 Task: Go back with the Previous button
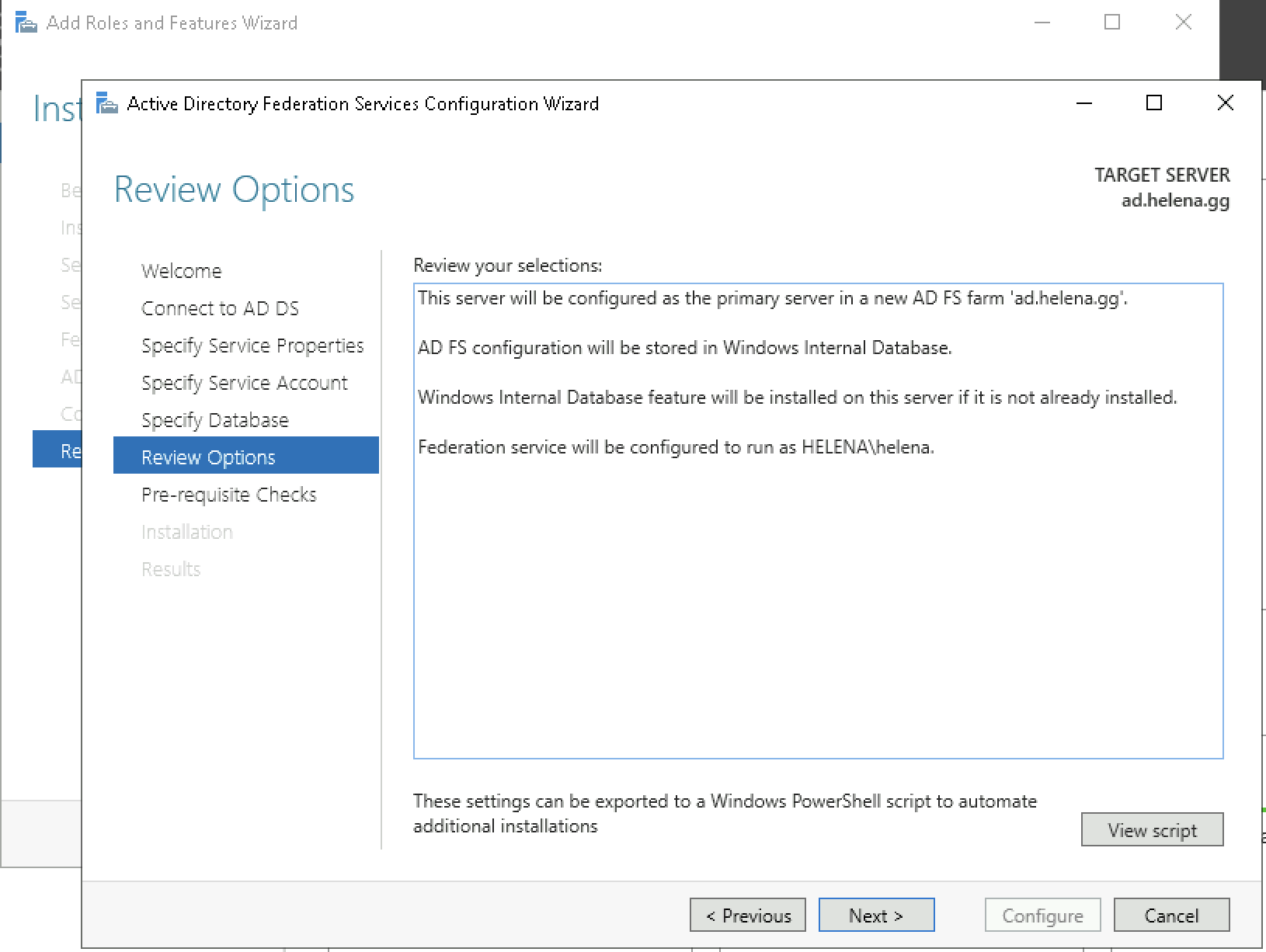pyautogui.click(x=747, y=916)
